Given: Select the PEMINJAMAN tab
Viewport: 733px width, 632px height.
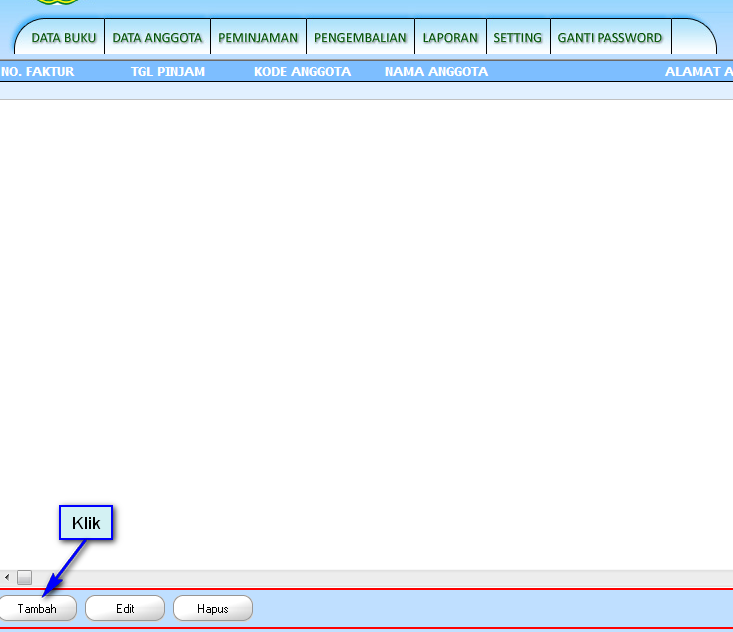Looking at the screenshot, I should [258, 38].
